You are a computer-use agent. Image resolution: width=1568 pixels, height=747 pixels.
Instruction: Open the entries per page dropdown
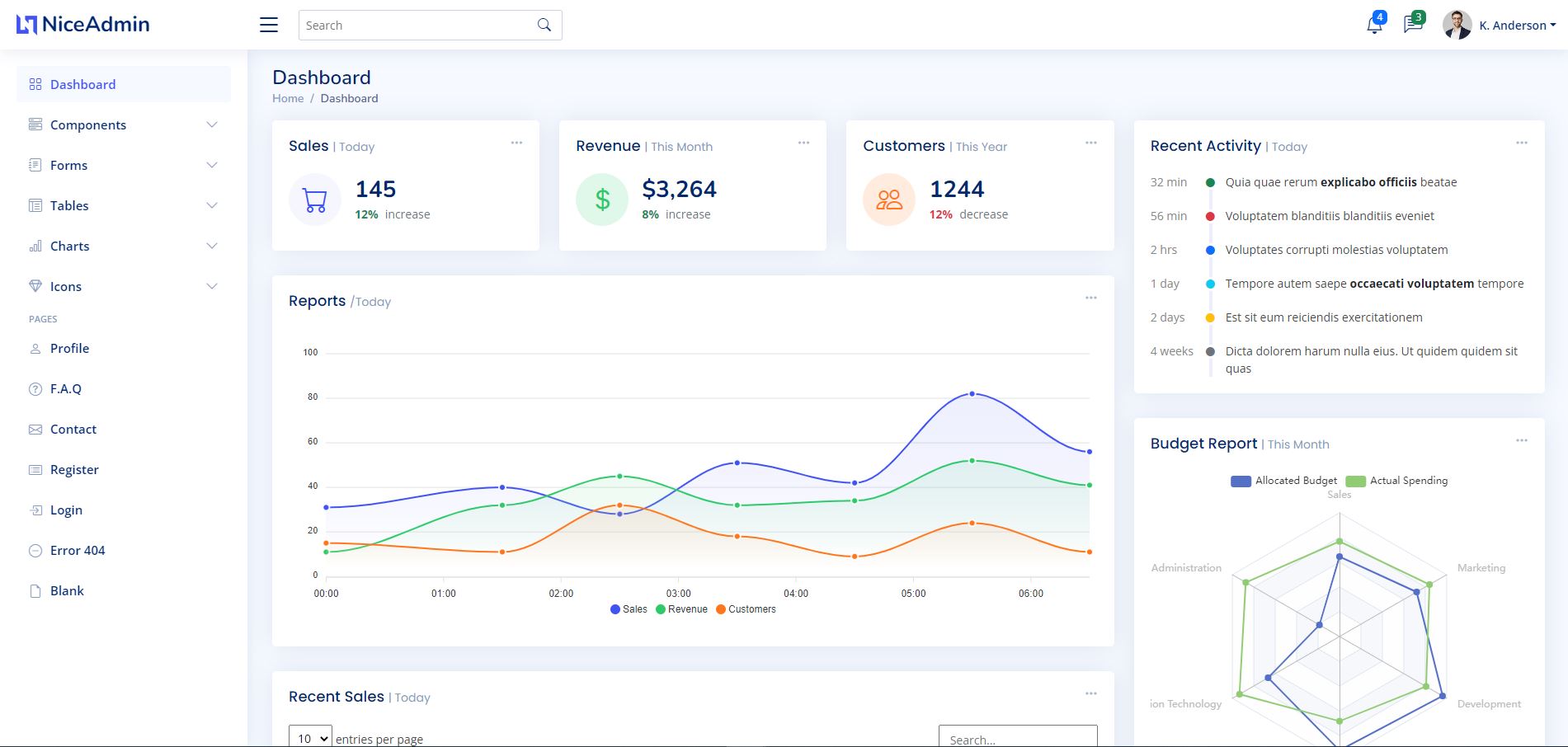click(310, 738)
